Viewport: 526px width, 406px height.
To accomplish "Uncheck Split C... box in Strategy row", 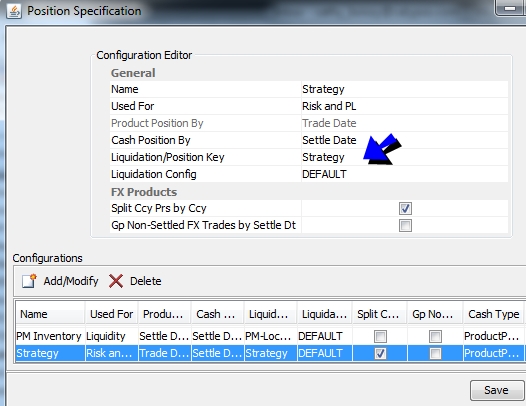I will [x=380, y=353].
